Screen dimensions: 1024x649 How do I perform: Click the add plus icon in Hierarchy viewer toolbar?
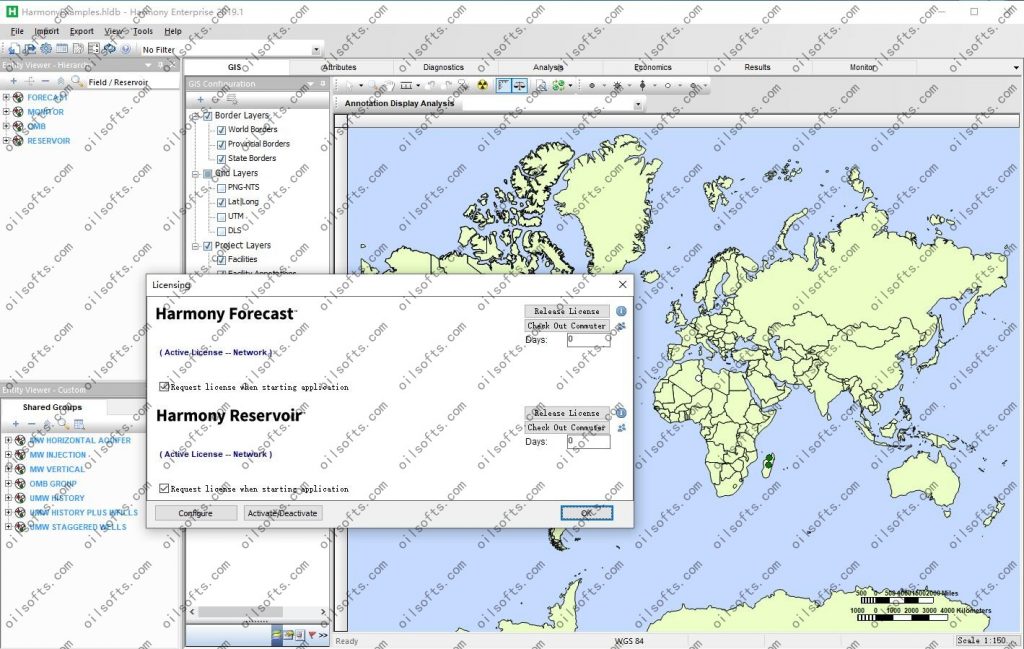pyautogui.click(x=14, y=81)
